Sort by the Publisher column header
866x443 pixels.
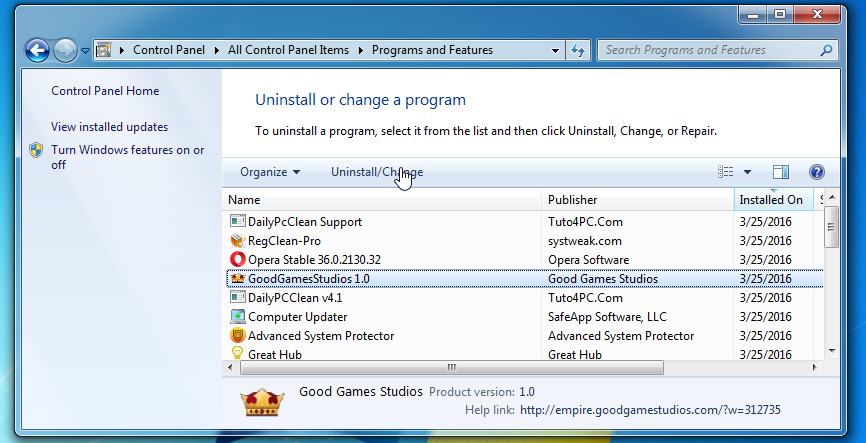point(637,200)
